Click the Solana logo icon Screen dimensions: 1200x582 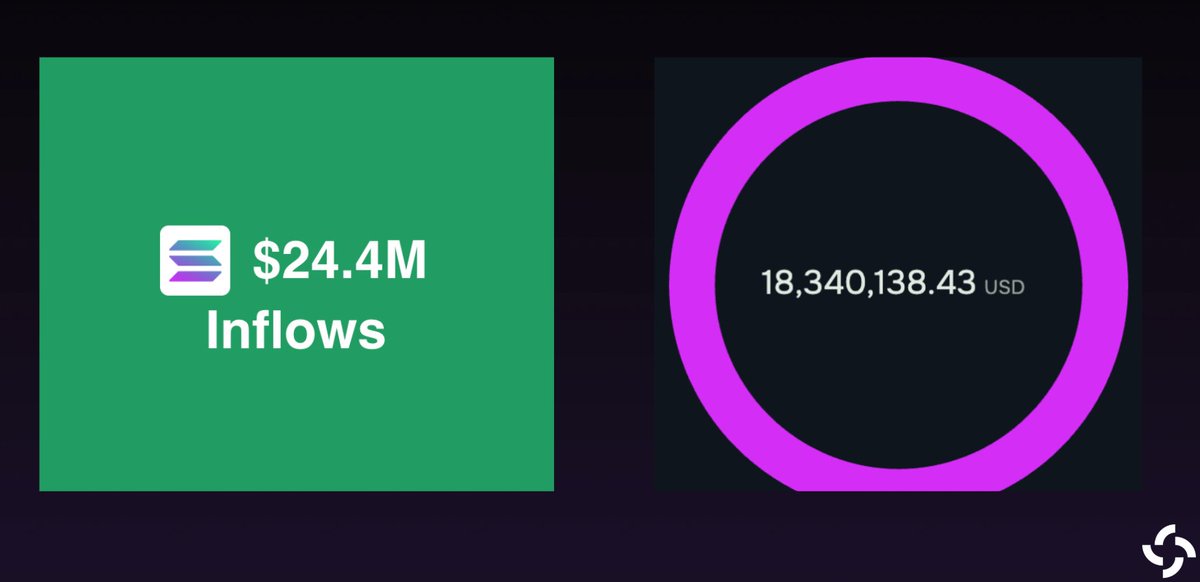(x=195, y=260)
